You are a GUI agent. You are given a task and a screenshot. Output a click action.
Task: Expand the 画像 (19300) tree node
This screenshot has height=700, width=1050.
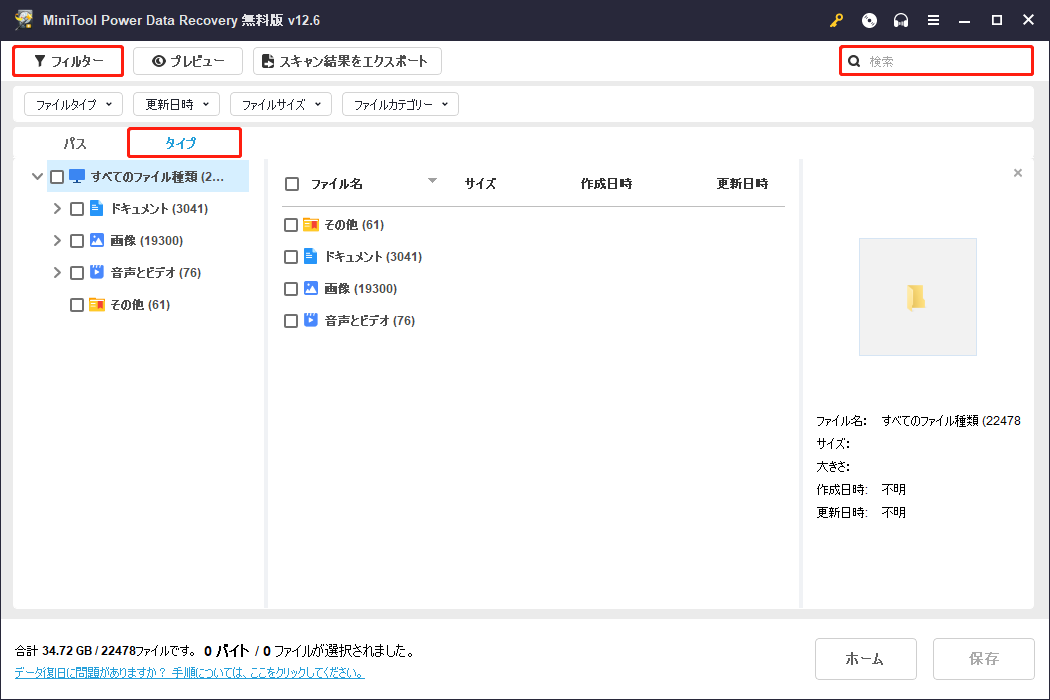(x=57, y=241)
